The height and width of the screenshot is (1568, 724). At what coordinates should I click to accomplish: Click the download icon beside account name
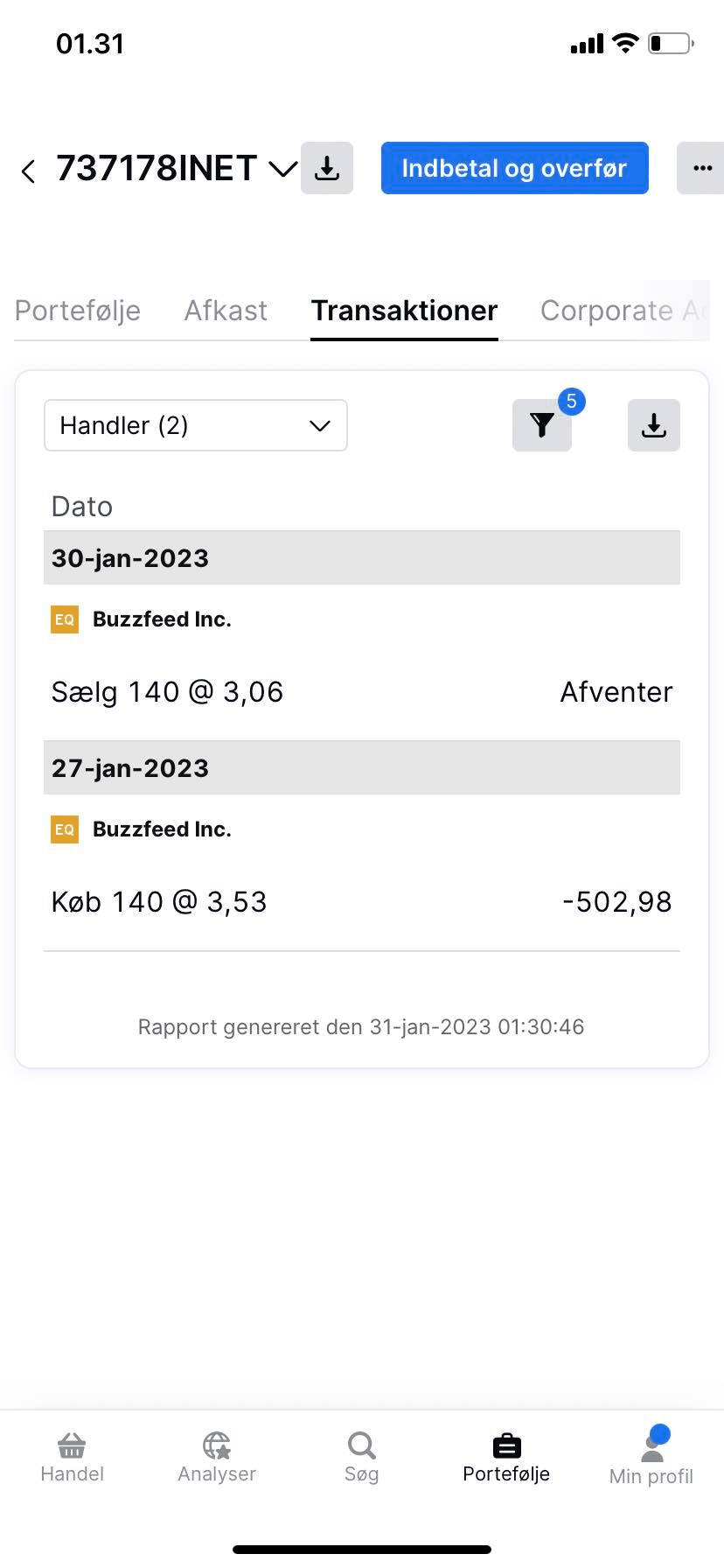pos(327,168)
